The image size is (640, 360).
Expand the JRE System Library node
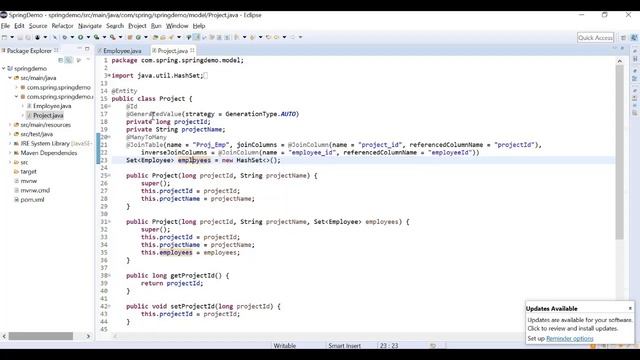click(x=10, y=143)
